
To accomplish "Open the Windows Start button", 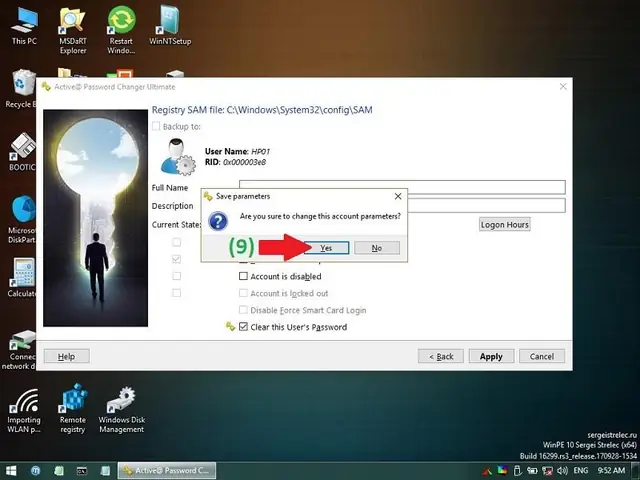I will pyautogui.click(x=11, y=471).
